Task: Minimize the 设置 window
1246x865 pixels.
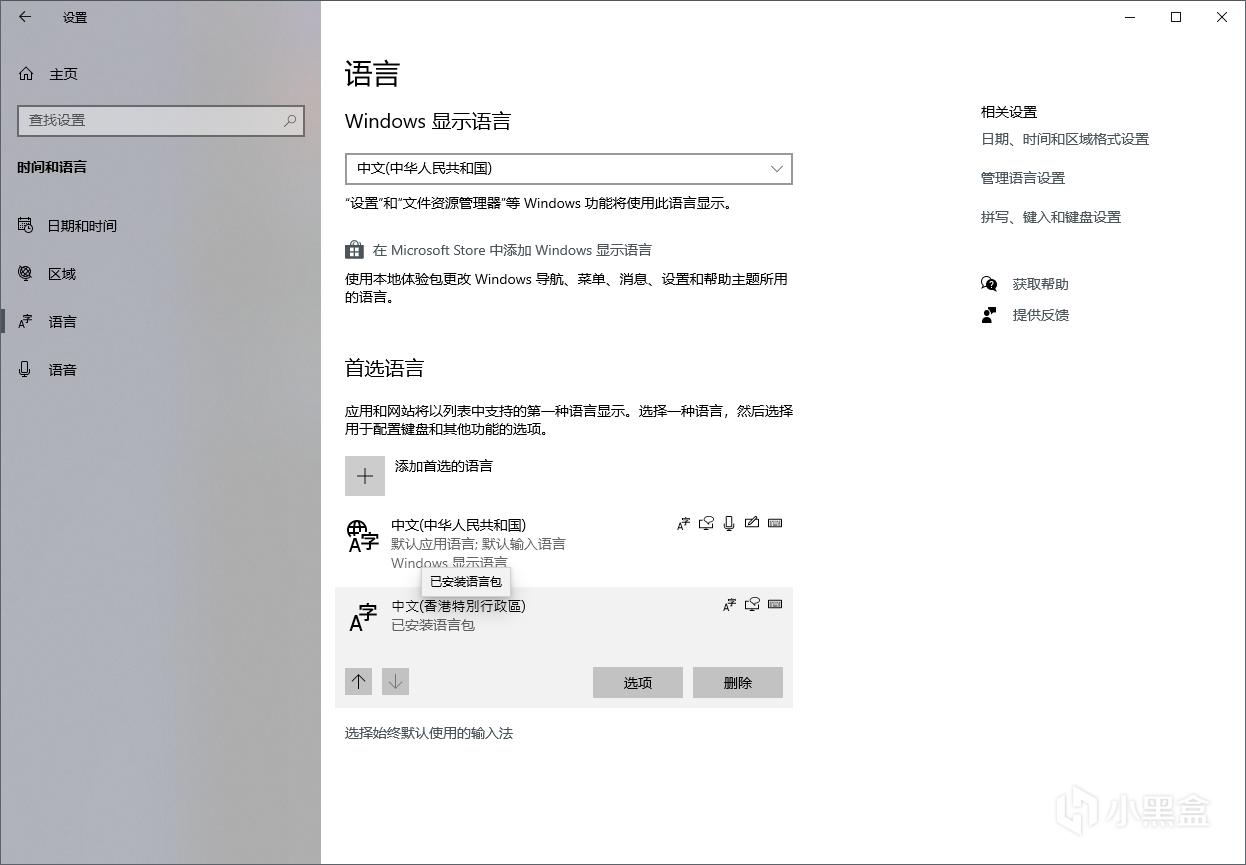Action: (x=1130, y=17)
